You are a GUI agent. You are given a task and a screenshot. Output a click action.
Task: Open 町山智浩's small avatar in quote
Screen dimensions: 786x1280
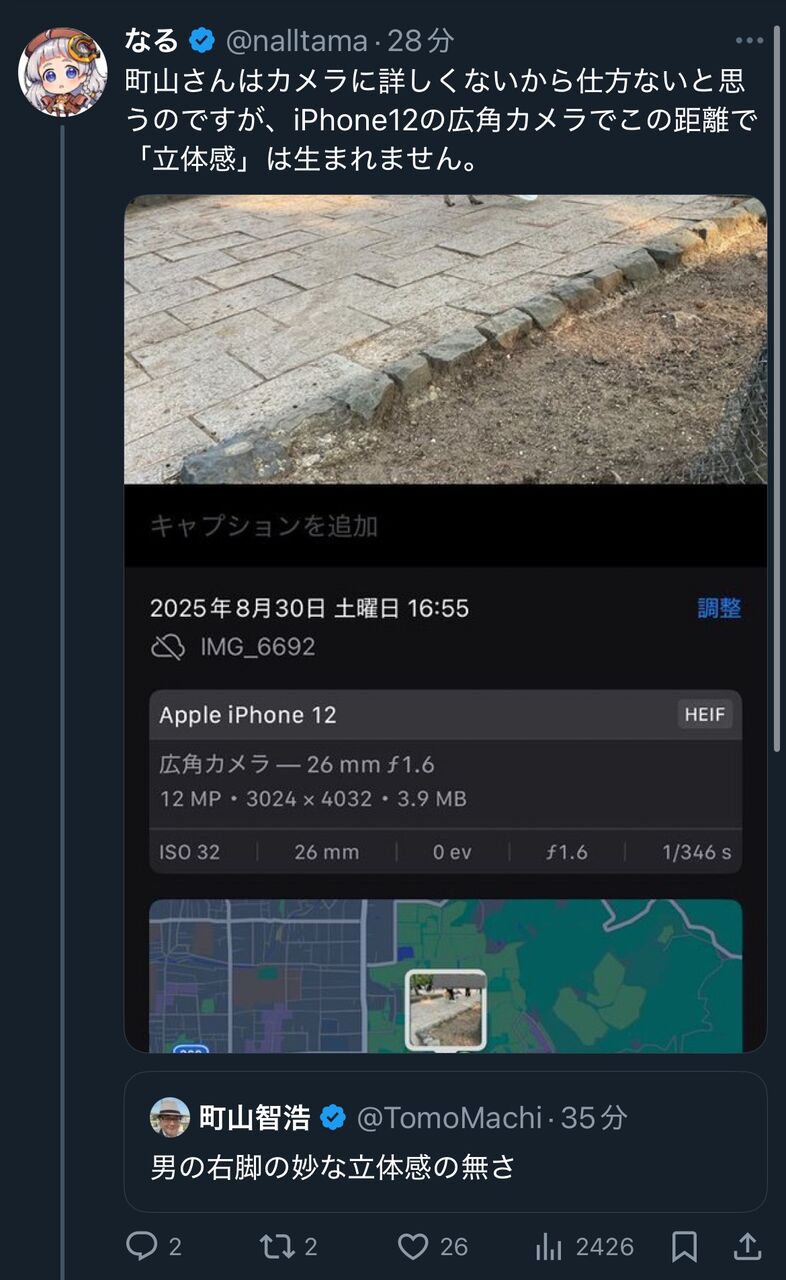(170, 1117)
